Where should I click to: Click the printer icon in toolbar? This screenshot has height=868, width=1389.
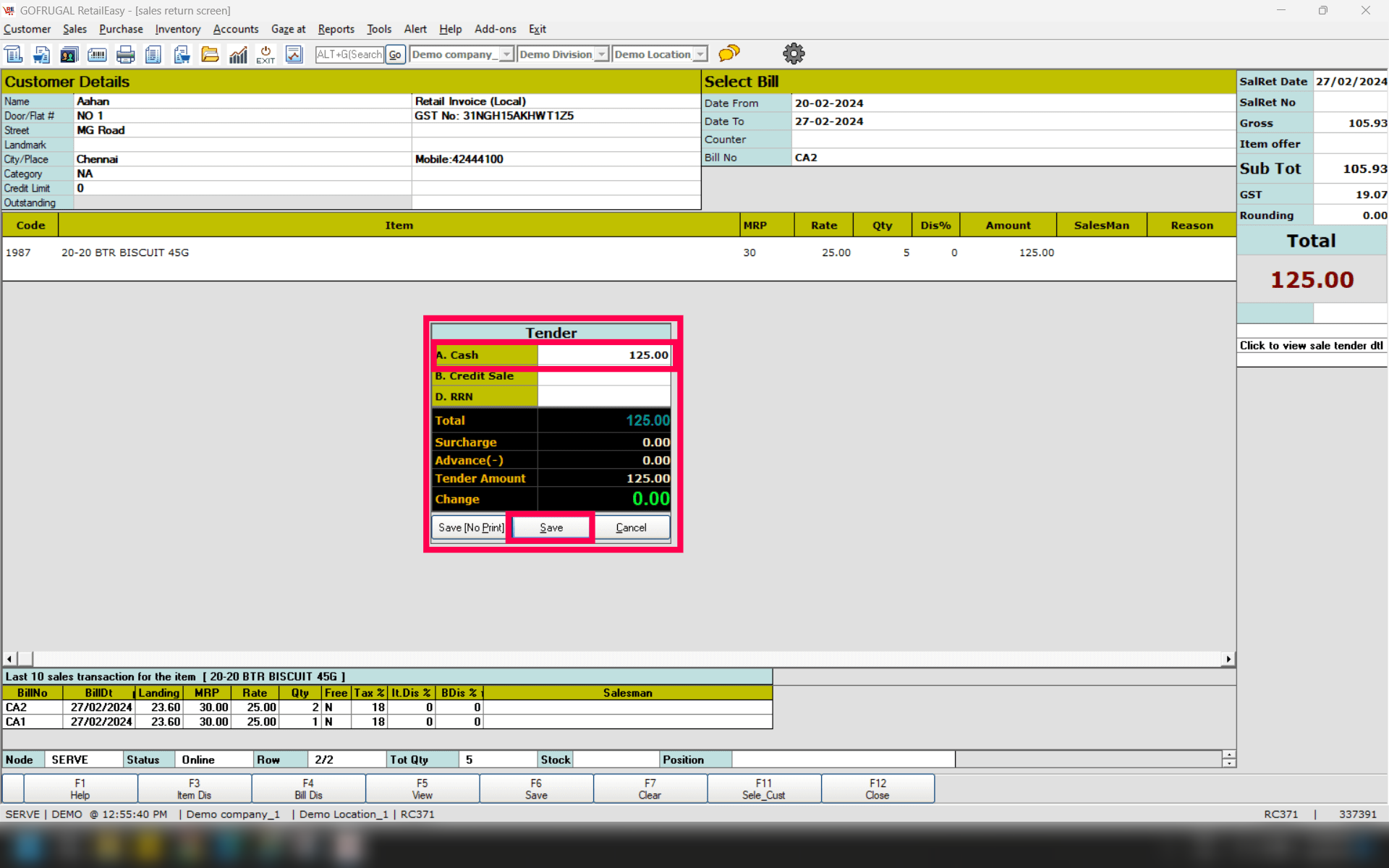click(x=125, y=54)
